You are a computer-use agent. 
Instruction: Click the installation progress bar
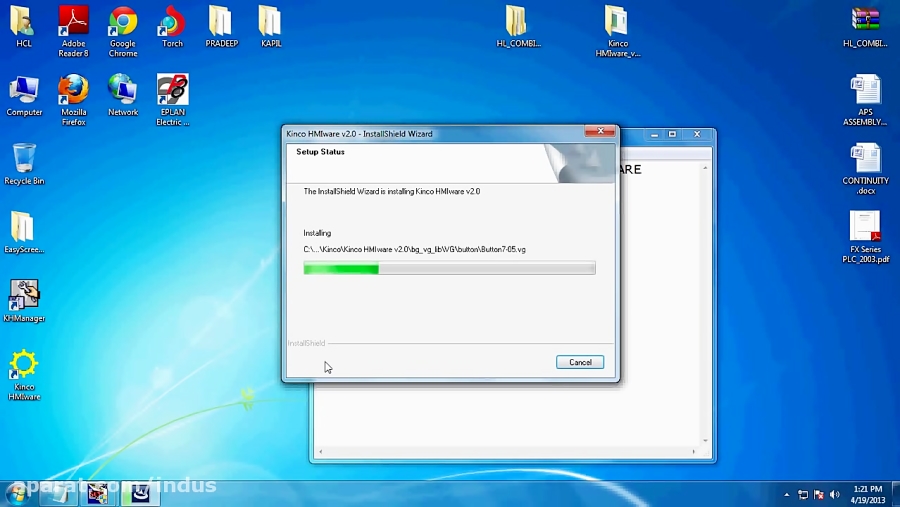coord(449,268)
